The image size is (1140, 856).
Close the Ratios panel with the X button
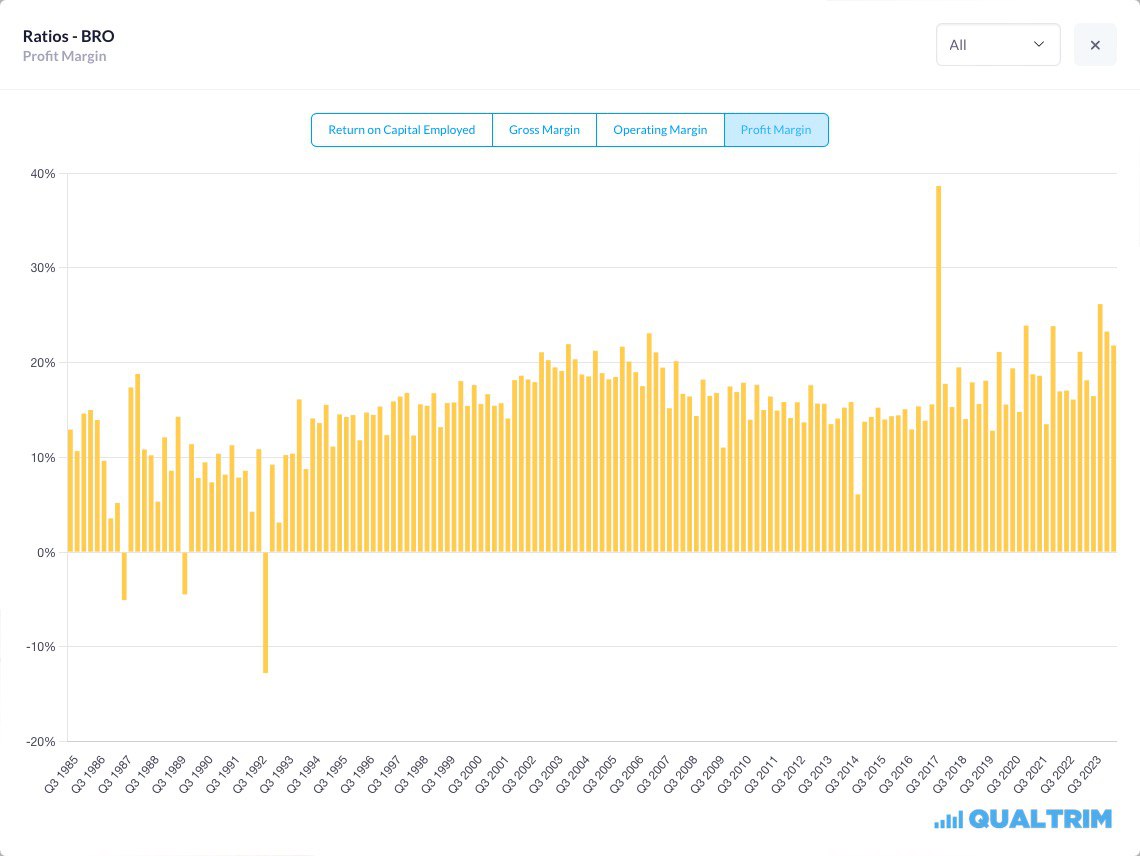click(1095, 45)
